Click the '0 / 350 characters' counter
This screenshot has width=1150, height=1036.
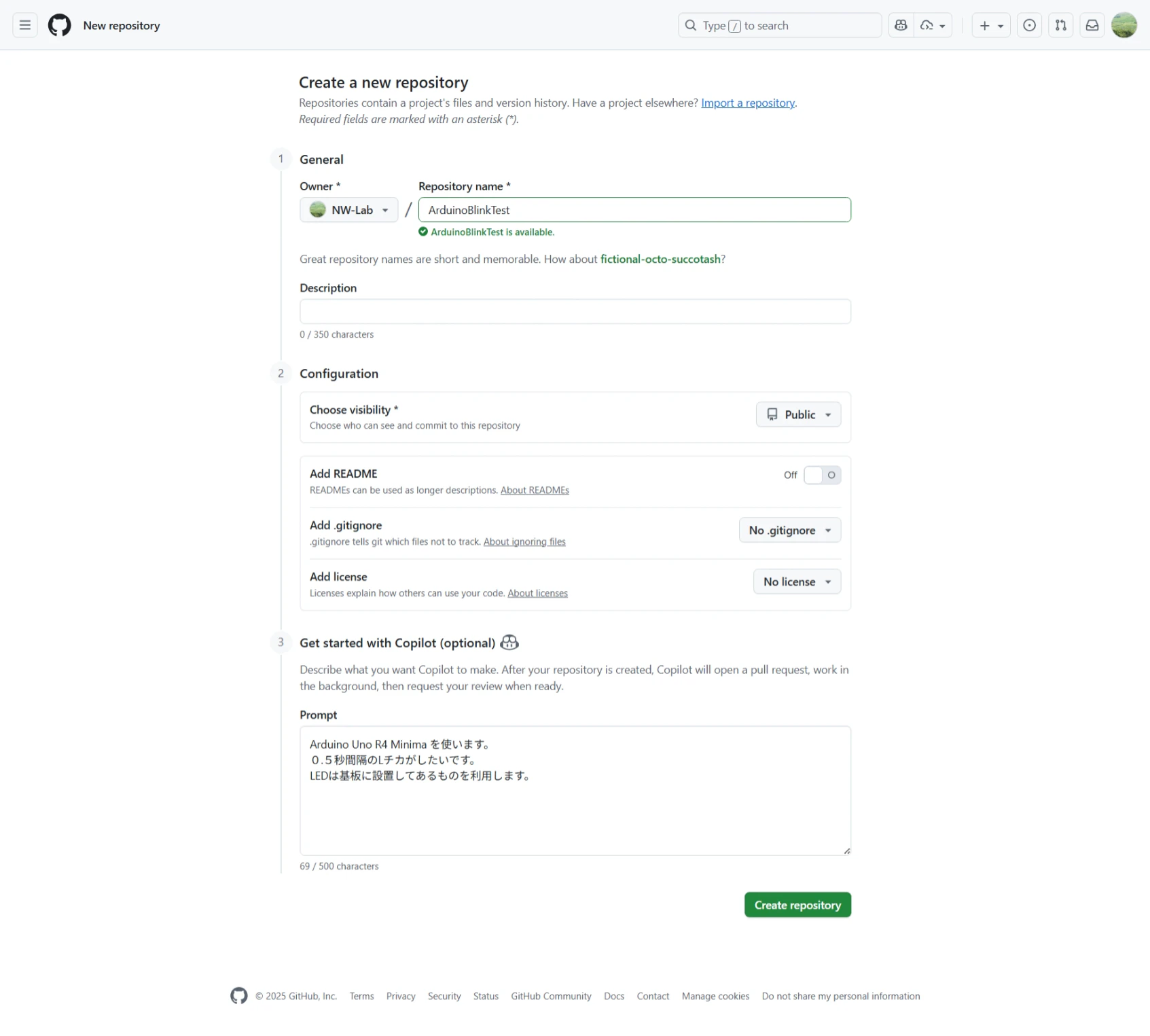[x=337, y=335]
